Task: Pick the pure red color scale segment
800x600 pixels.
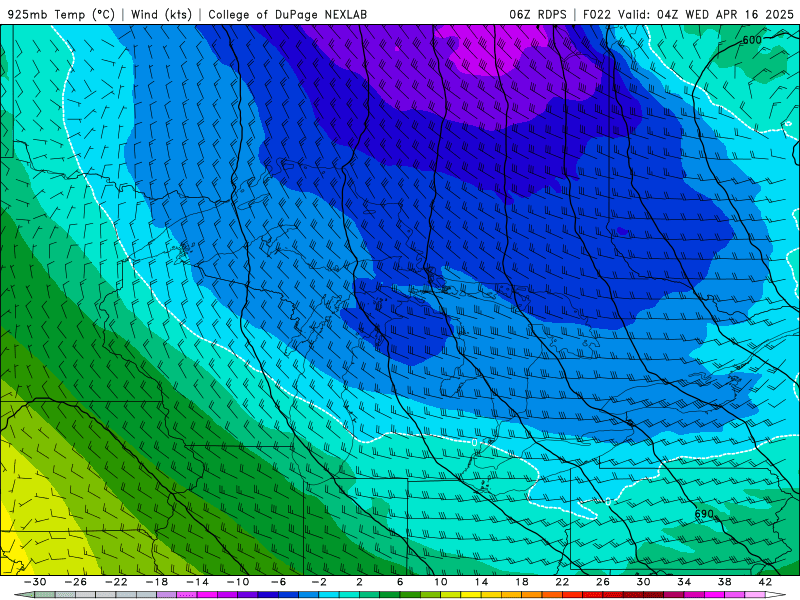Action: [x=572, y=594]
